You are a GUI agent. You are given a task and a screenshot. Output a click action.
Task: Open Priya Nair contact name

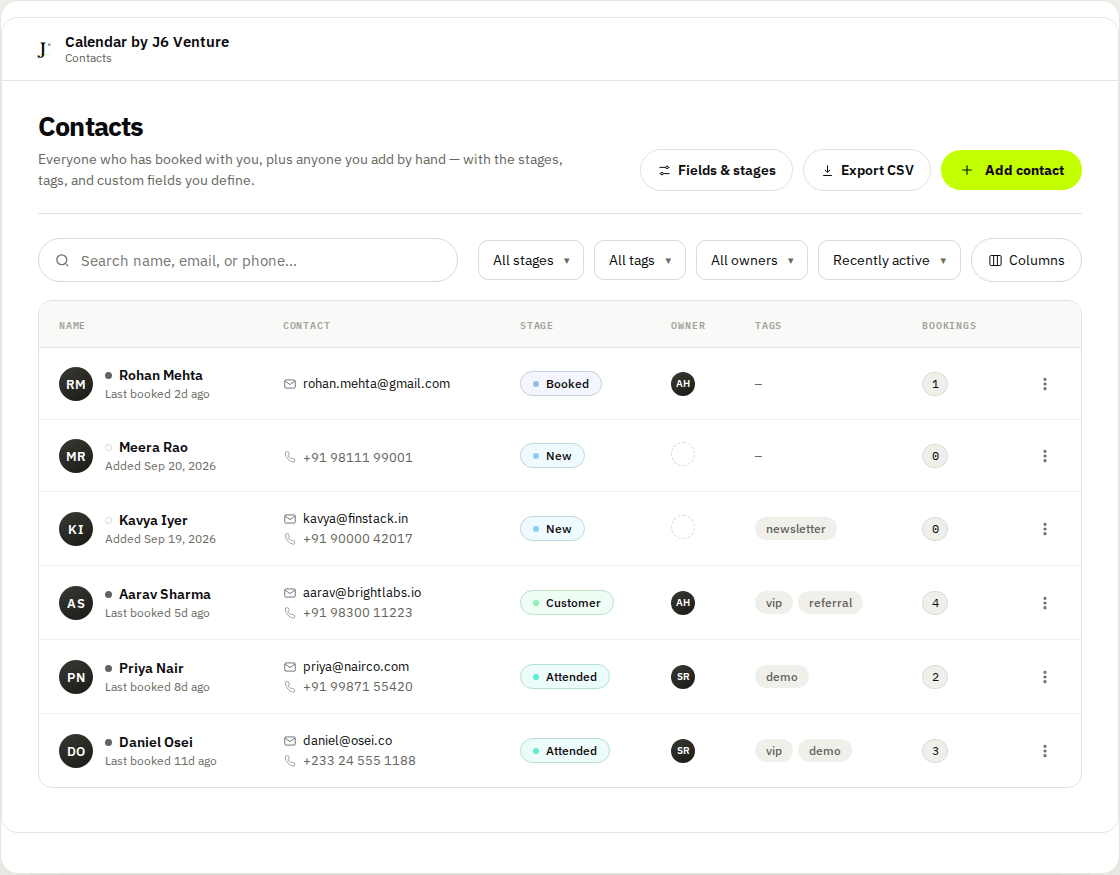coord(151,669)
